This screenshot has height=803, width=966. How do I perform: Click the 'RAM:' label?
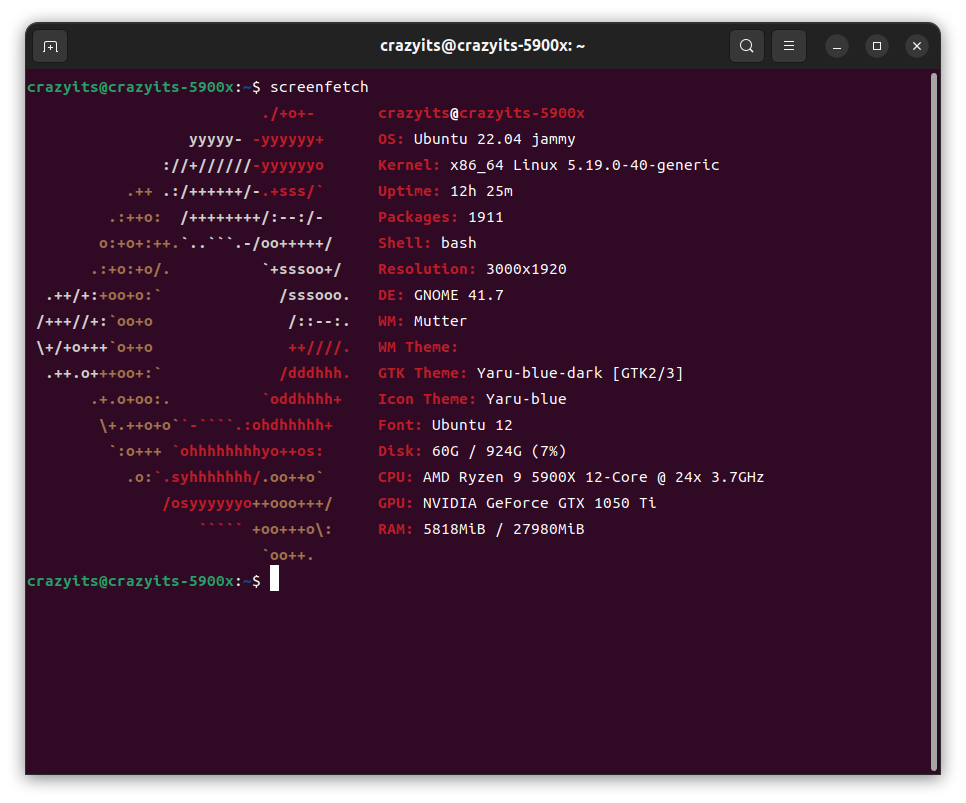(396, 529)
